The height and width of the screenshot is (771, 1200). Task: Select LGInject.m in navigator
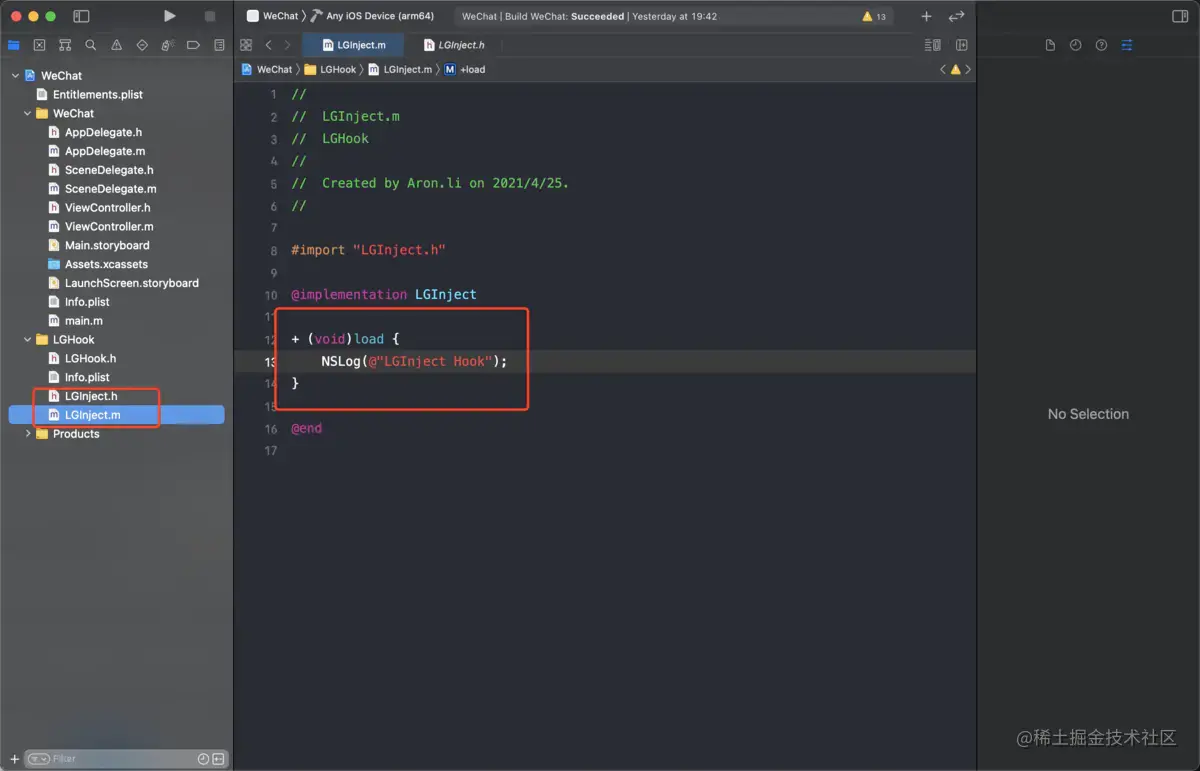coord(116,415)
